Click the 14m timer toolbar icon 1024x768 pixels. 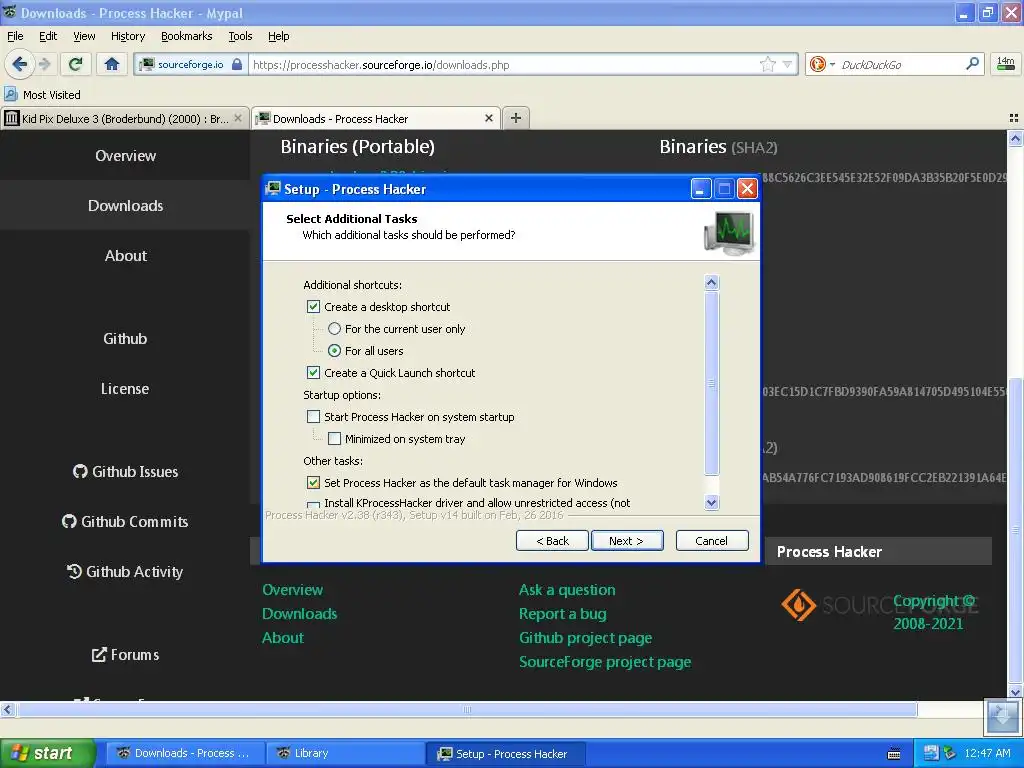tap(1006, 63)
